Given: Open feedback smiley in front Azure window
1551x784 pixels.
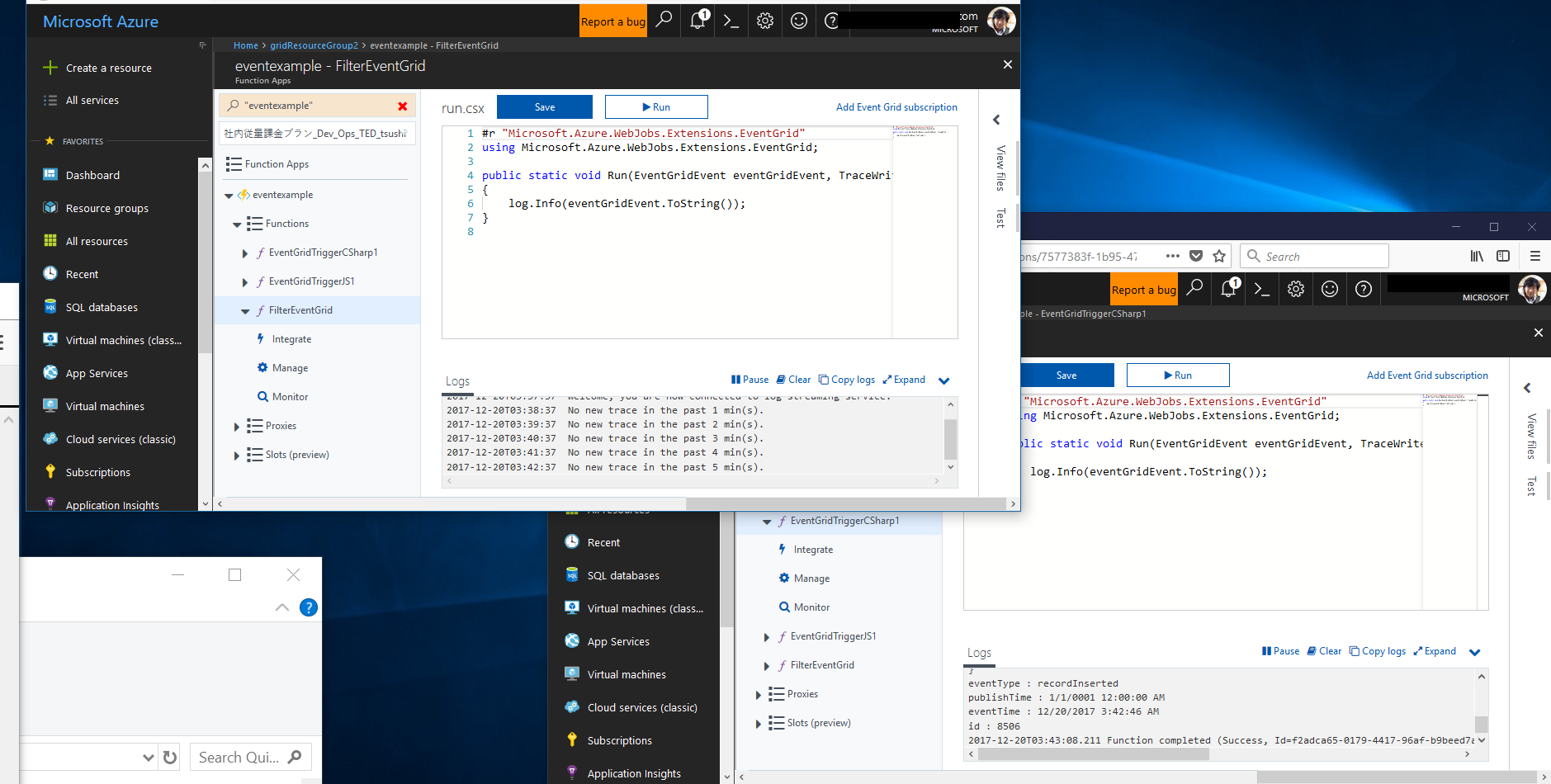Looking at the screenshot, I should point(798,21).
